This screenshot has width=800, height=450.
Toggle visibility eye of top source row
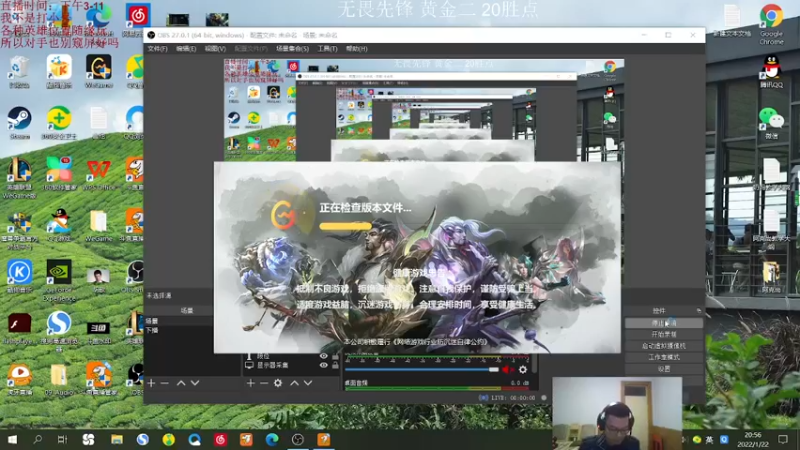(x=323, y=356)
